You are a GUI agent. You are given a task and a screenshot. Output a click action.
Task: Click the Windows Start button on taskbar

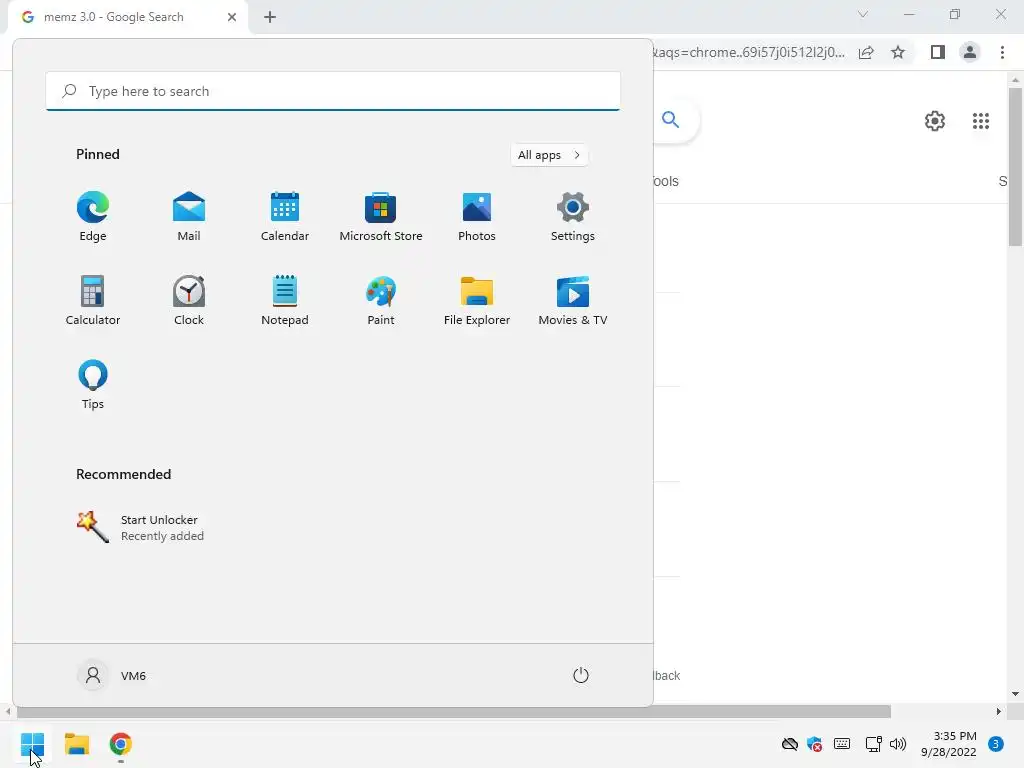[32, 744]
